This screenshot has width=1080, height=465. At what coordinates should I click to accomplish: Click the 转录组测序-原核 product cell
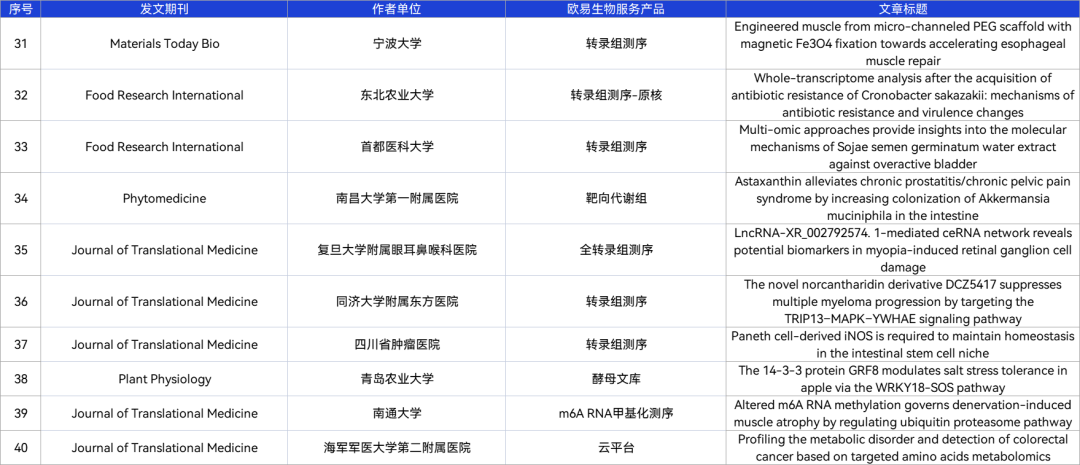616,95
